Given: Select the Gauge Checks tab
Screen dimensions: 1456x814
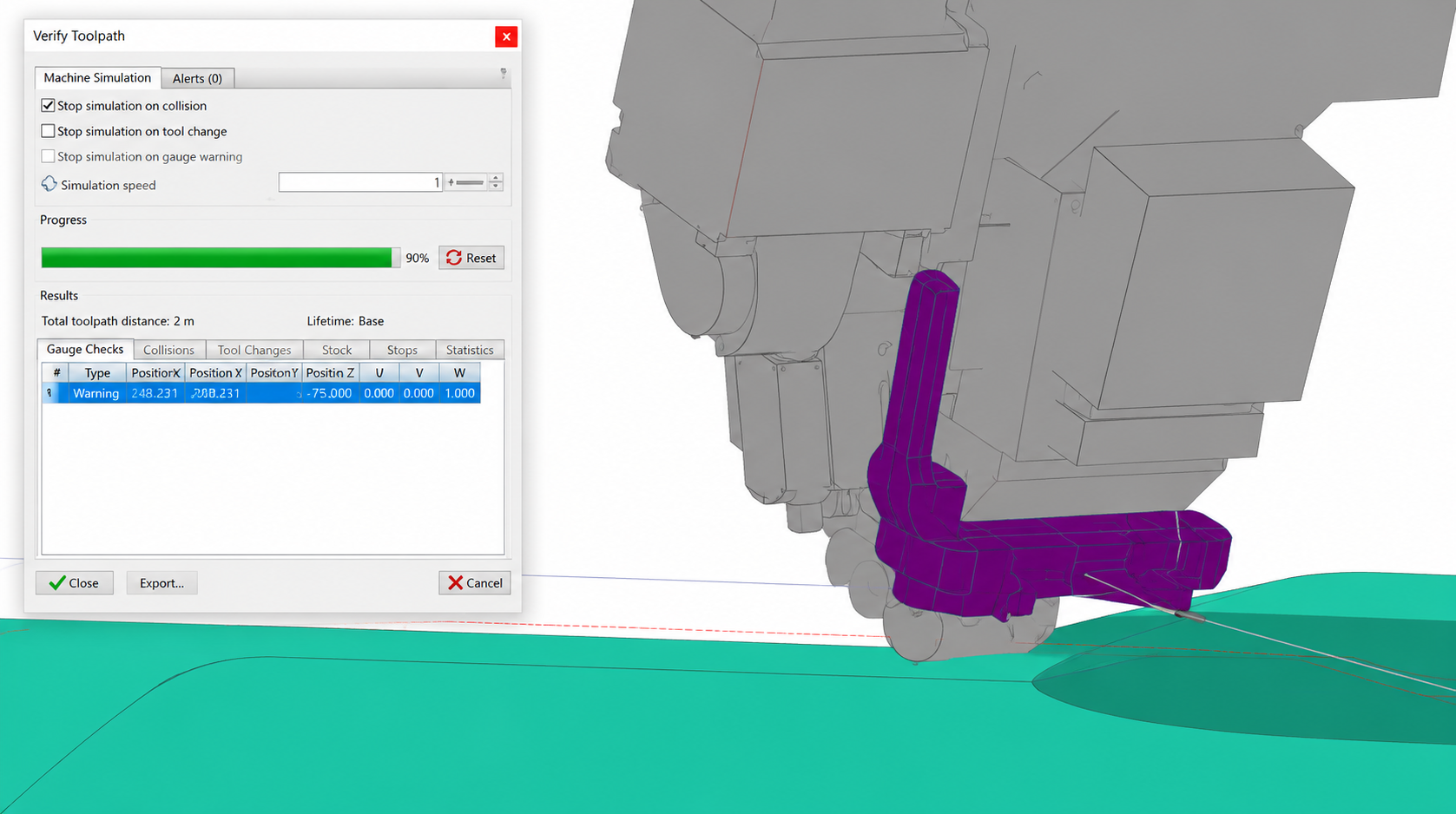Looking at the screenshot, I should [85, 349].
